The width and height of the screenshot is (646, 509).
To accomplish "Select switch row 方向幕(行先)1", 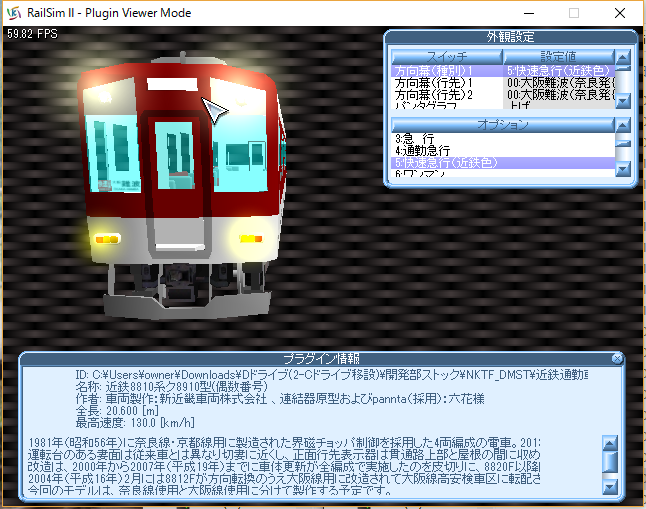I will [x=447, y=83].
